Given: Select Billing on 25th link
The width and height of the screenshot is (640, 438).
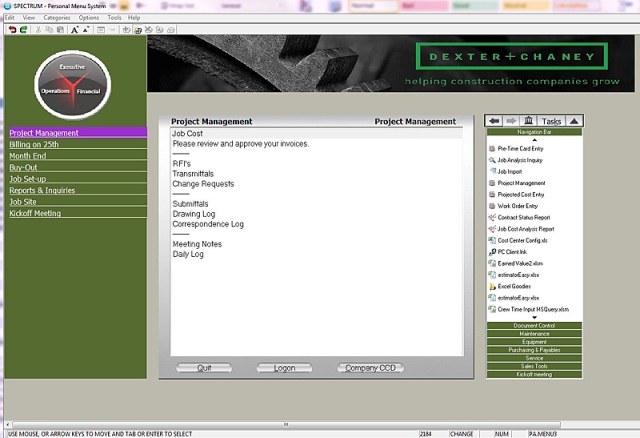Looking at the screenshot, I should click(x=78, y=144).
